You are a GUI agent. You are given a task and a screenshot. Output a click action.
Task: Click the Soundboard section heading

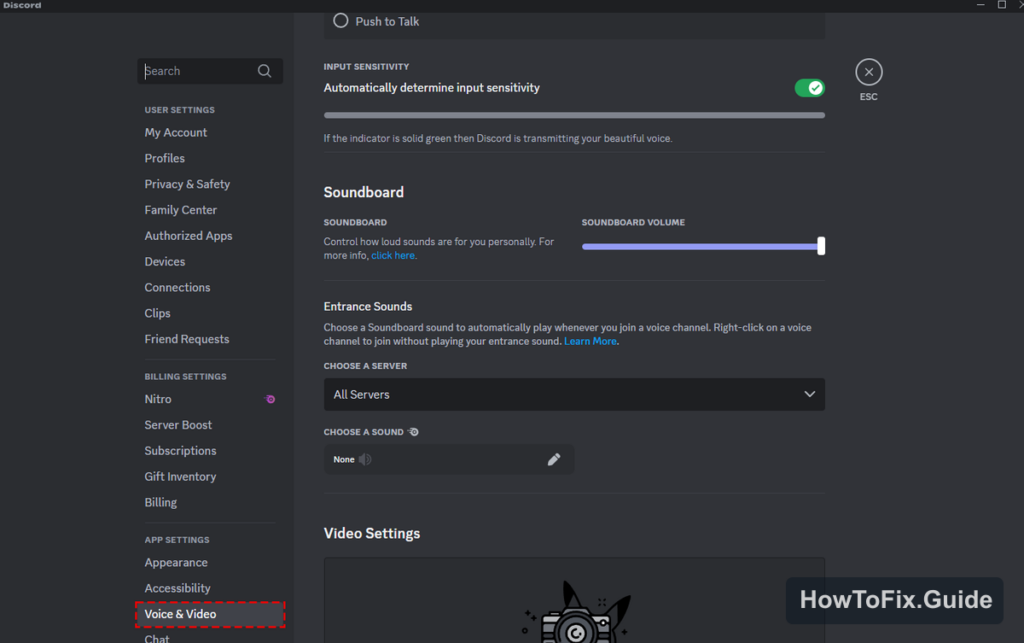click(x=364, y=193)
